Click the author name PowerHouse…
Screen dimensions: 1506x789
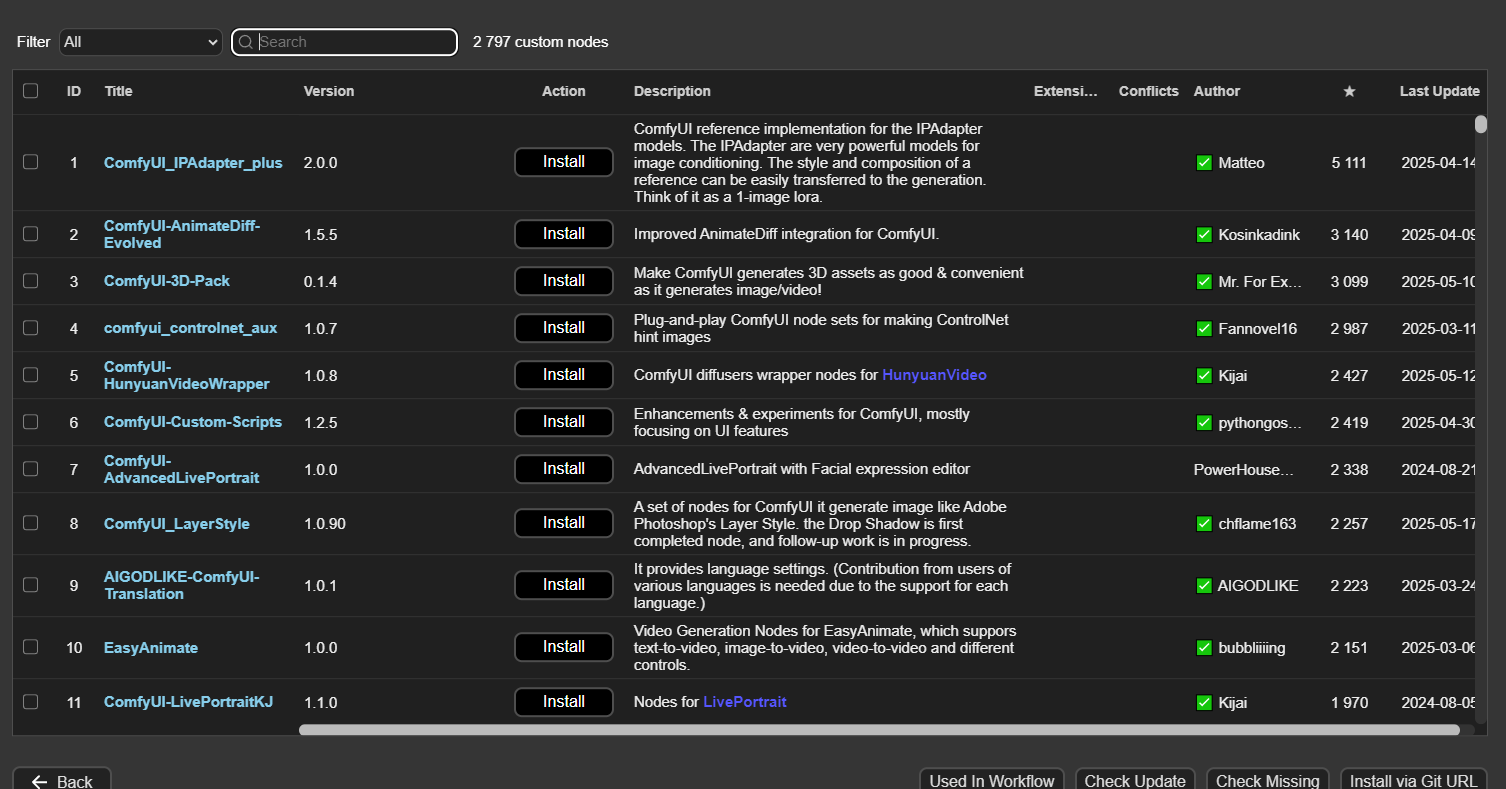click(x=1244, y=470)
